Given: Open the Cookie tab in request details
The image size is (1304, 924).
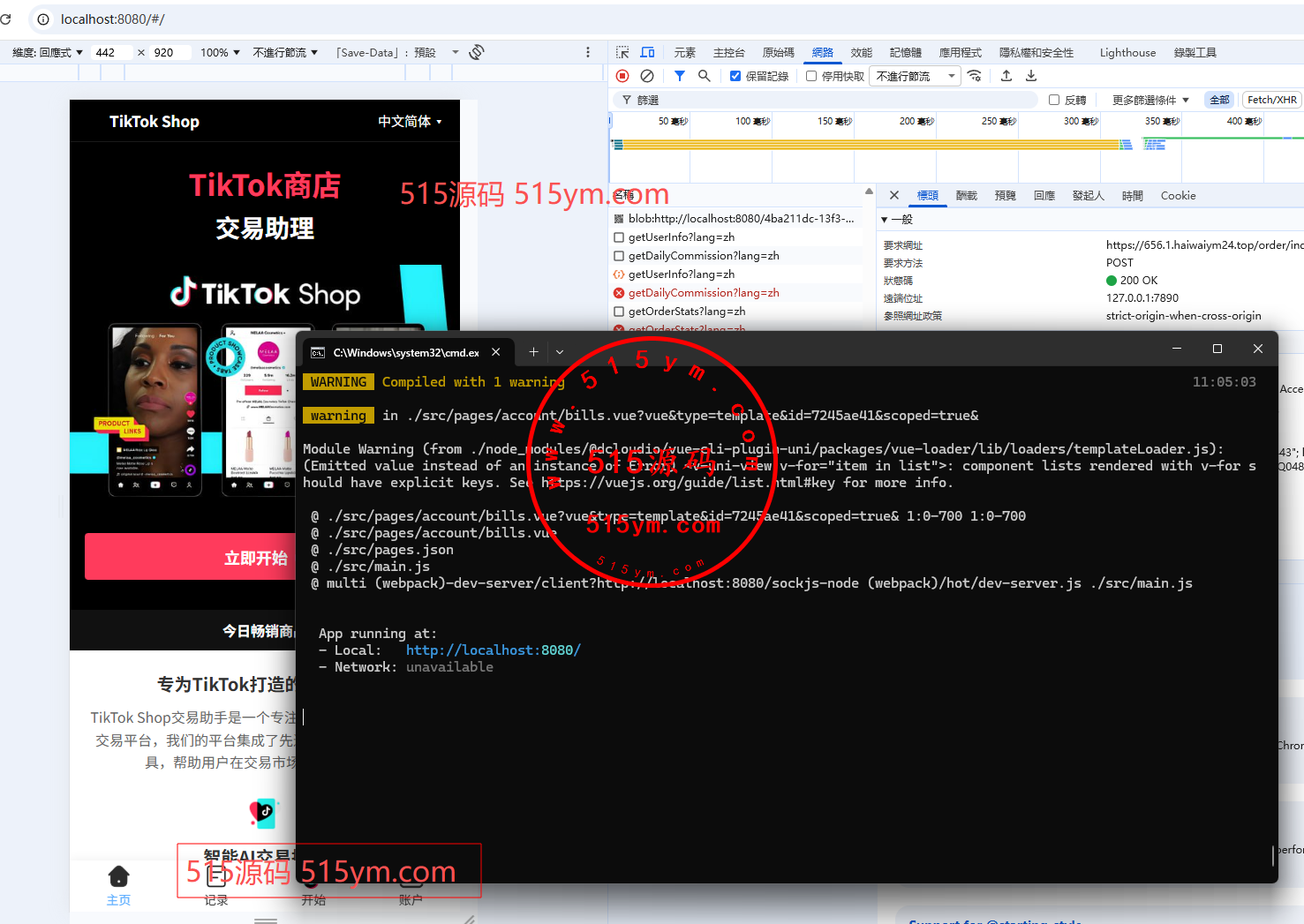Looking at the screenshot, I should click(1178, 196).
